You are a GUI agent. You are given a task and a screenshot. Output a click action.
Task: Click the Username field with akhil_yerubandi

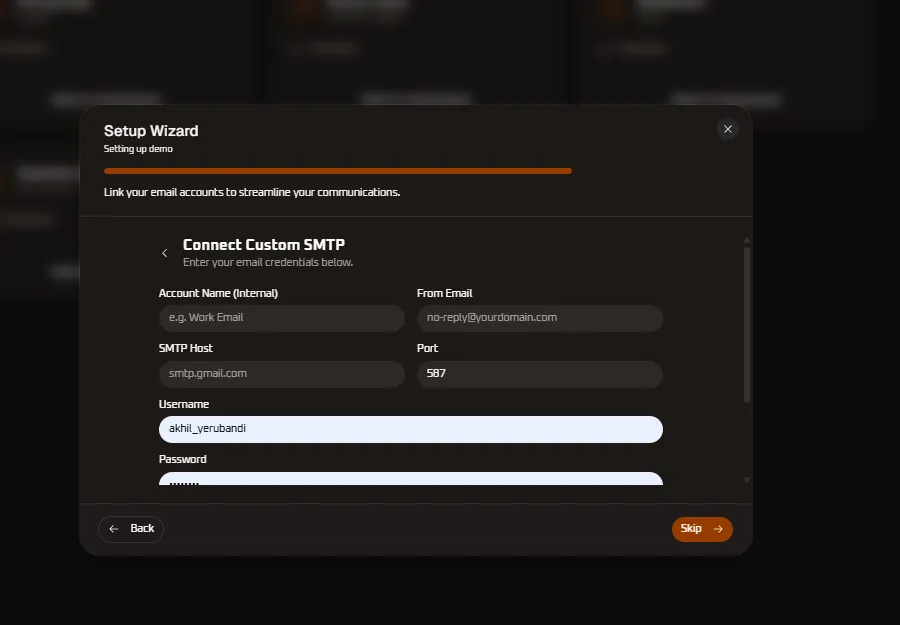click(x=411, y=429)
